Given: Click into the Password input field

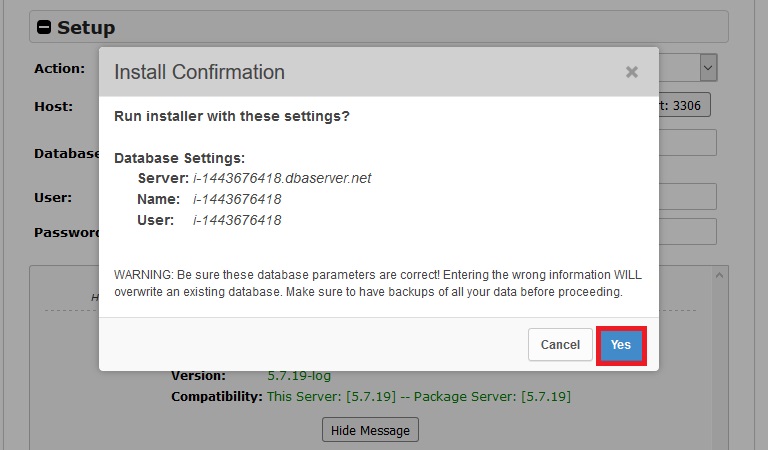Looking at the screenshot, I should click(687, 232).
